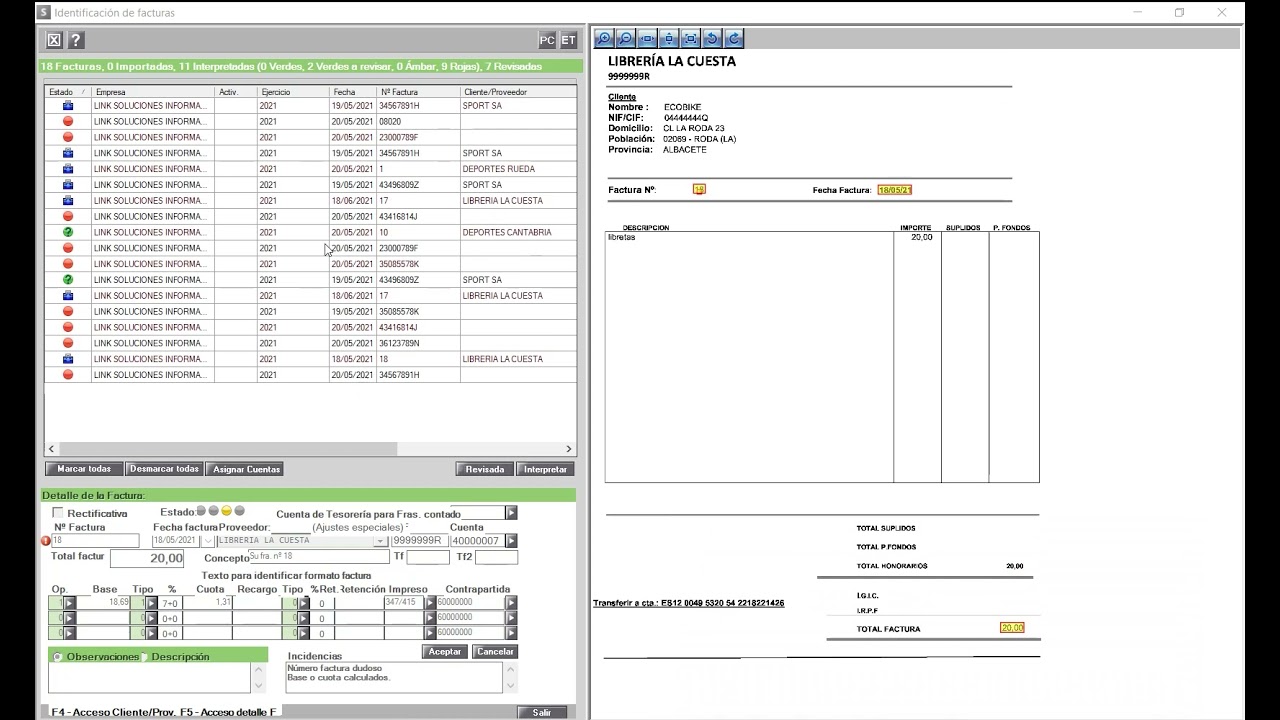The width and height of the screenshot is (1280, 720).
Task: Sort by the Nº Factura column header
Action: pyautogui.click(x=418, y=92)
